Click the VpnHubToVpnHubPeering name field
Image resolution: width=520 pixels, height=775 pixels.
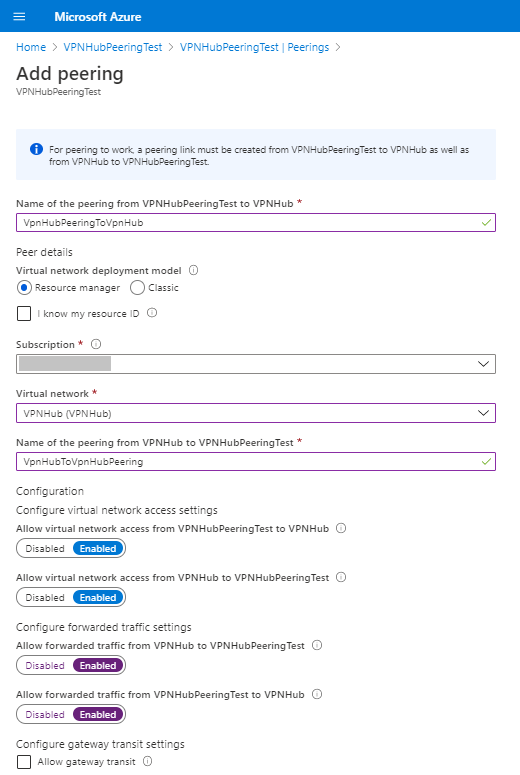(256, 462)
